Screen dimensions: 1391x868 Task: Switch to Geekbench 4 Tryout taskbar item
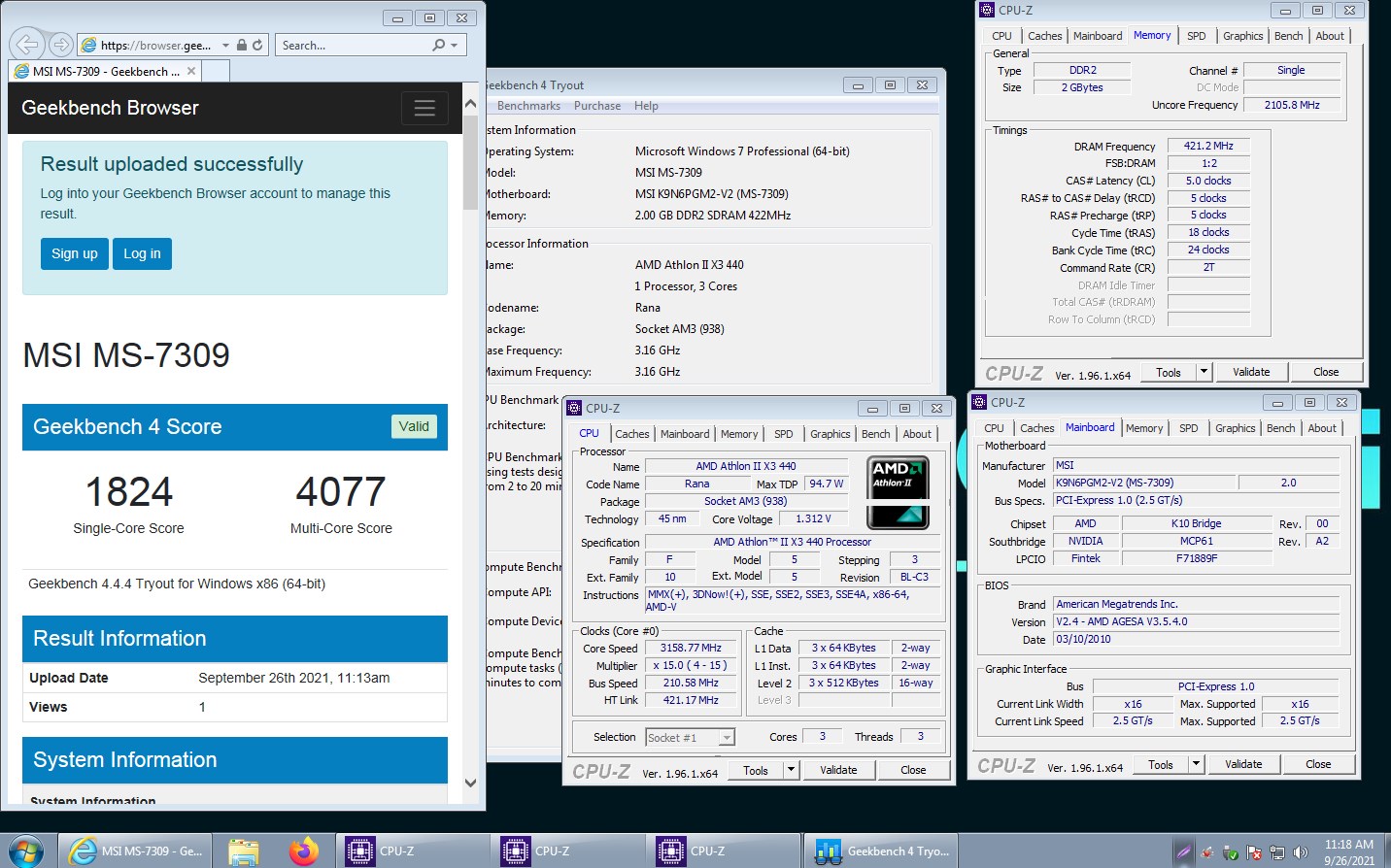click(x=882, y=851)
